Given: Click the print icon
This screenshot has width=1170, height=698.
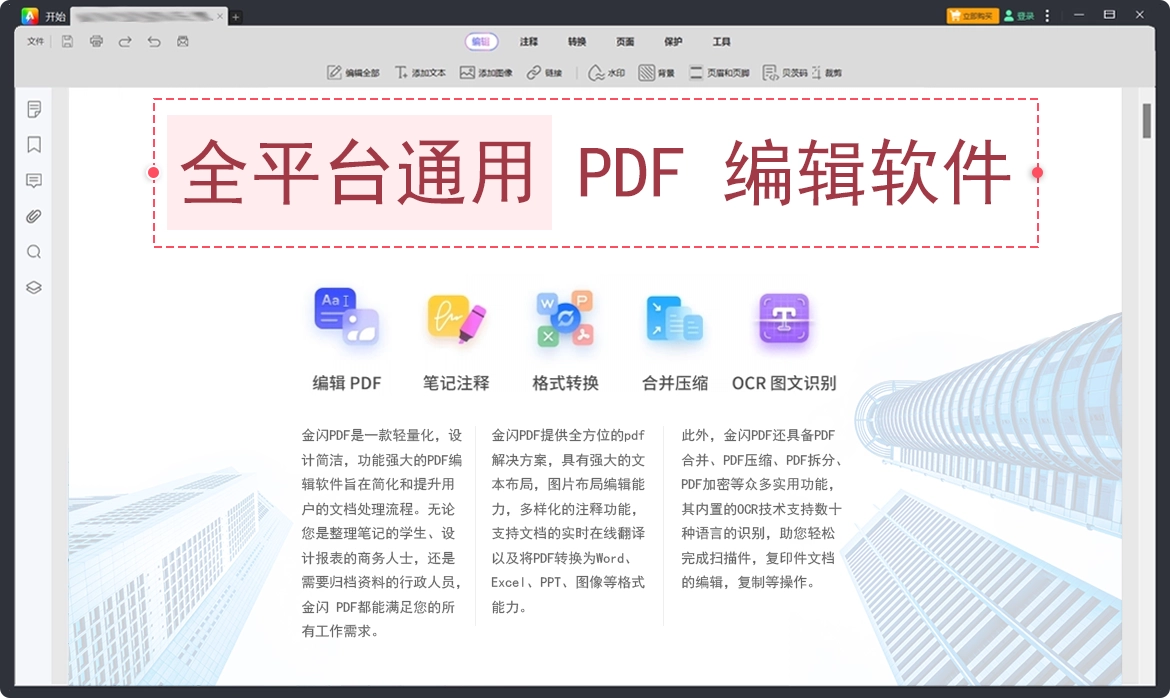Looking at the screenshot, I should (x=96, y=42).
